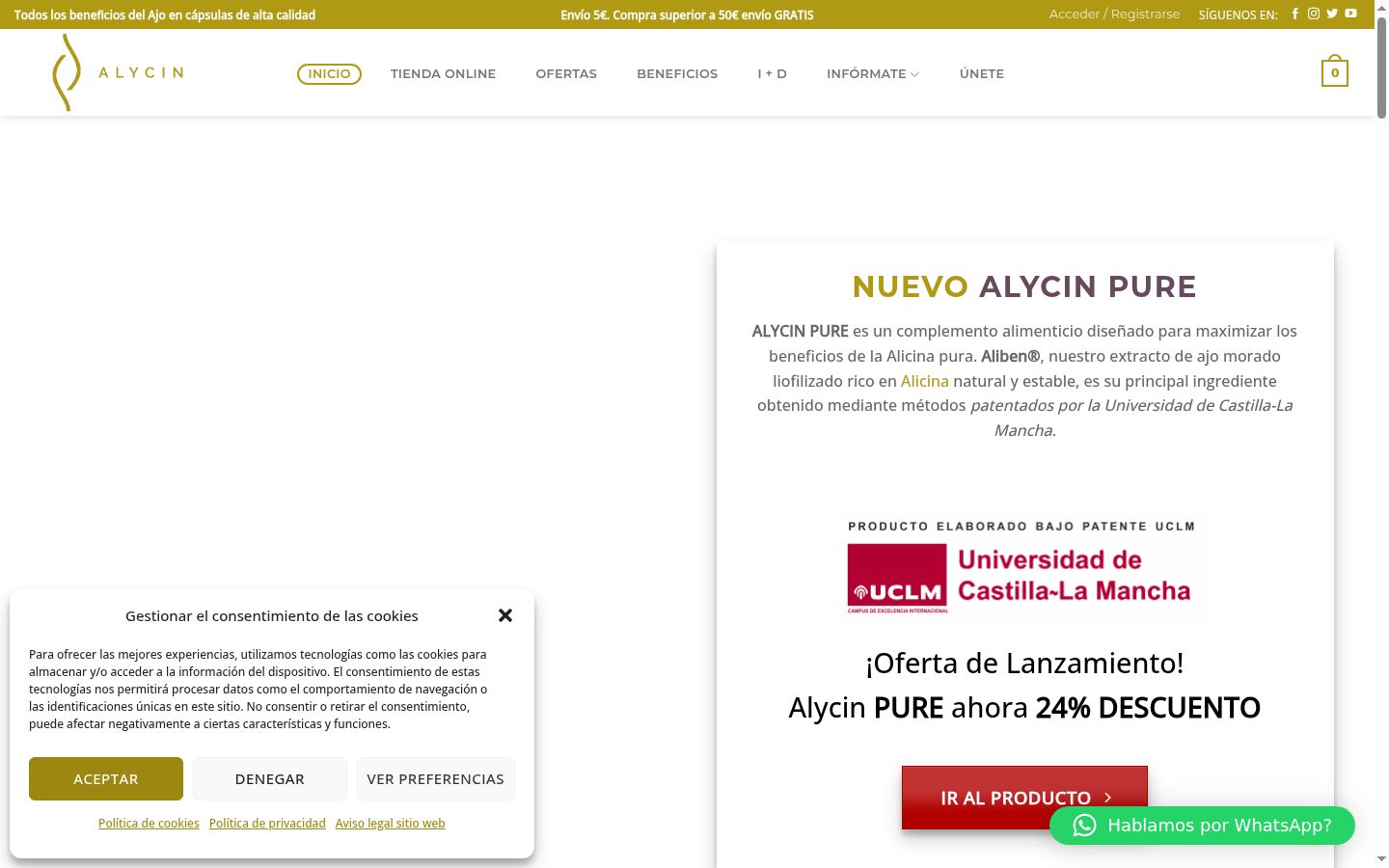The width and height of the screenshot is (1389, 868).
Task: Open the Política de cookies link
Action: 149,824
